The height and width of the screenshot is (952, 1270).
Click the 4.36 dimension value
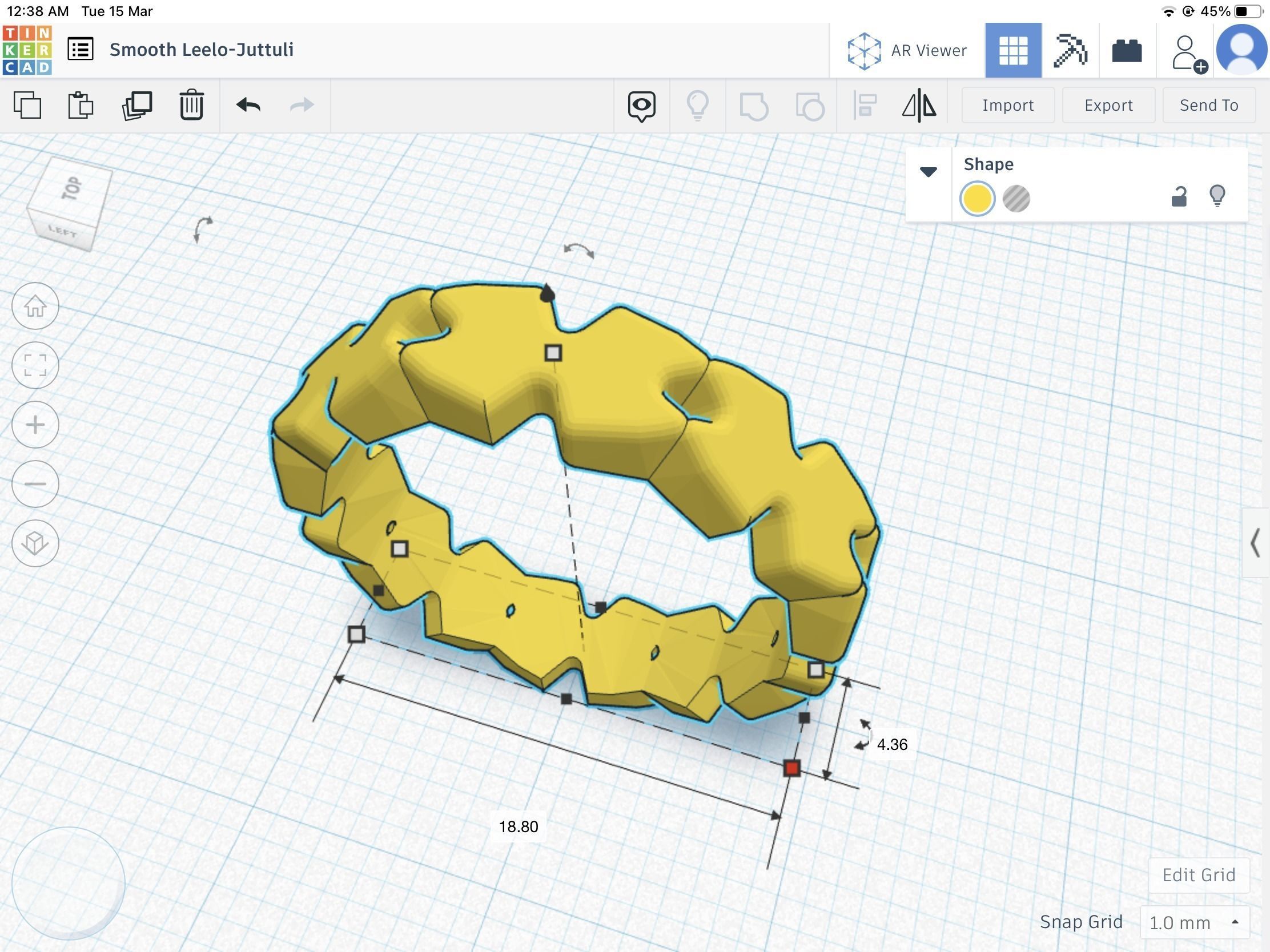click(891, 744)
